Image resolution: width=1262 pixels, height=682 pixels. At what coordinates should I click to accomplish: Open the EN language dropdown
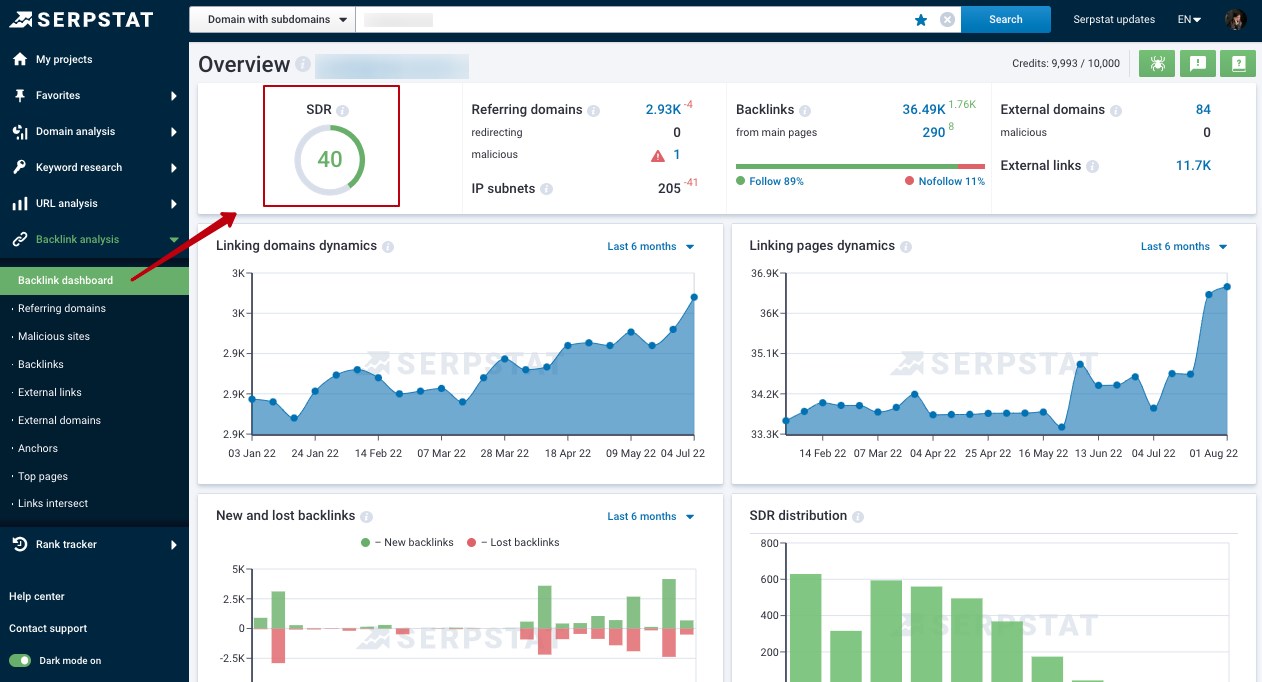[x=1190, y=19]
